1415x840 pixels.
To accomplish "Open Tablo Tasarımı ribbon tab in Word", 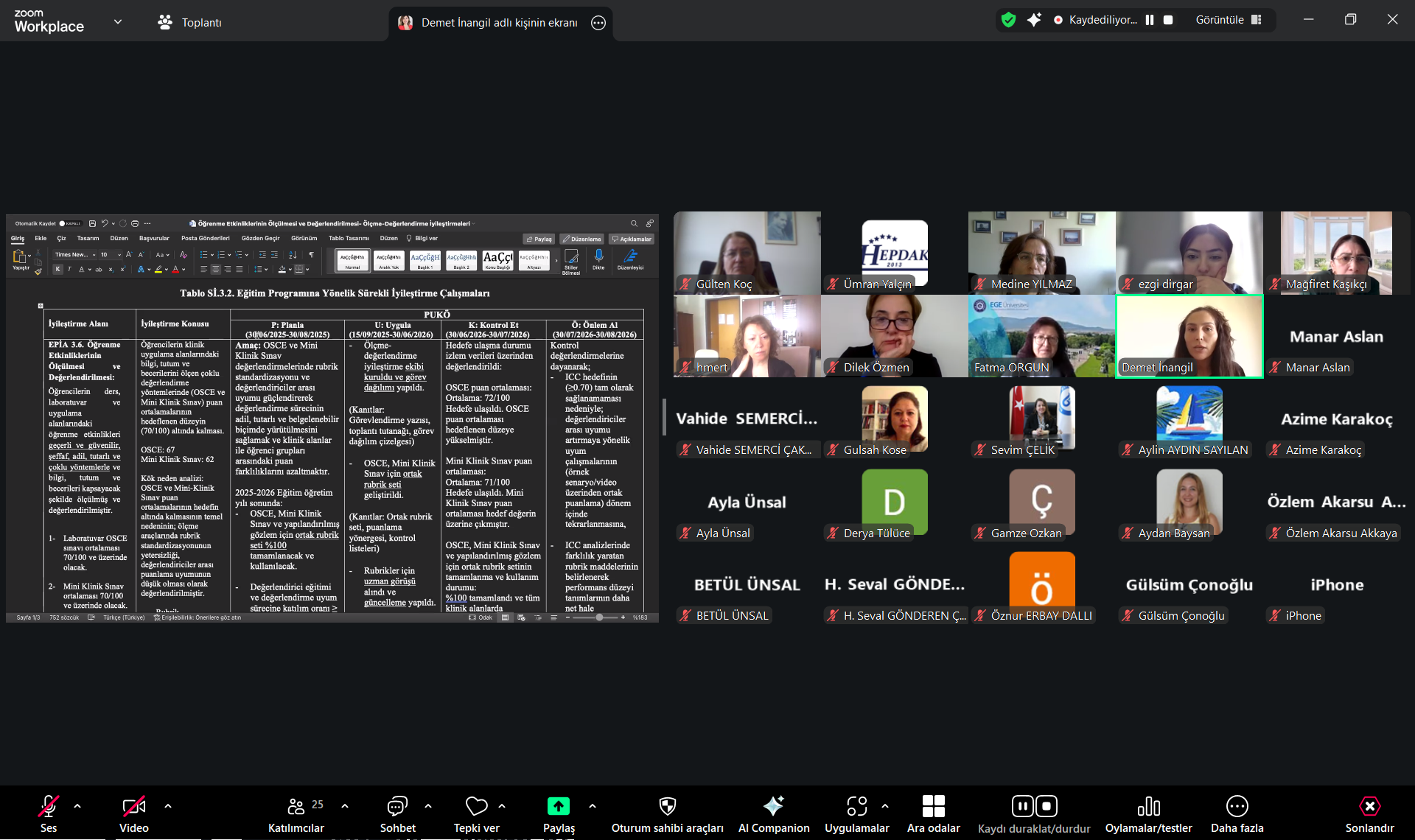I will pyautogui.click(x=349, y=239).
